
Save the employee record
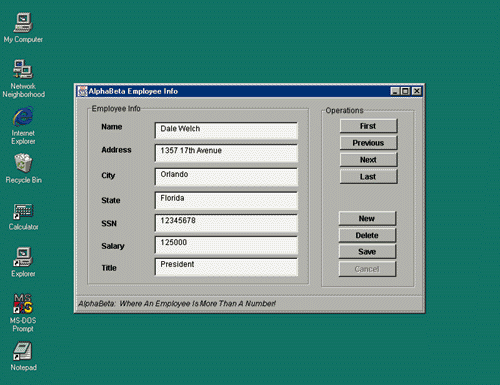coord(367,252)
